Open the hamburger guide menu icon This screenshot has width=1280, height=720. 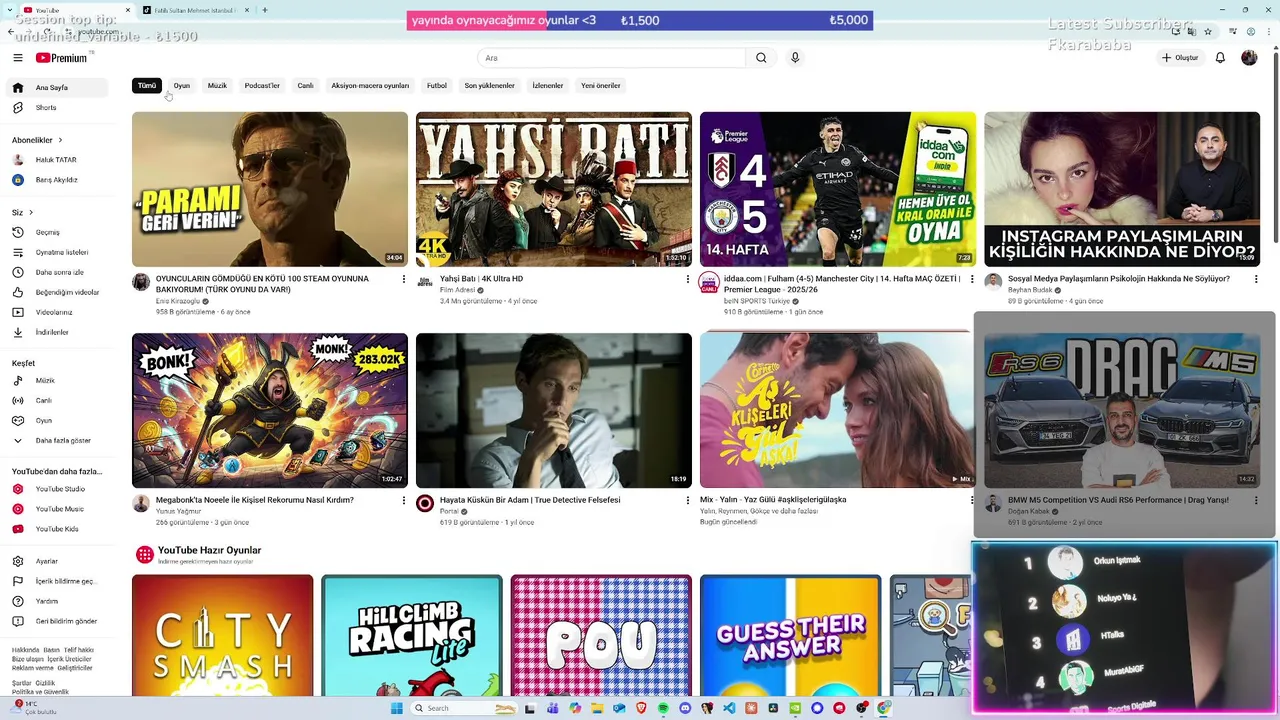[17, 58]
